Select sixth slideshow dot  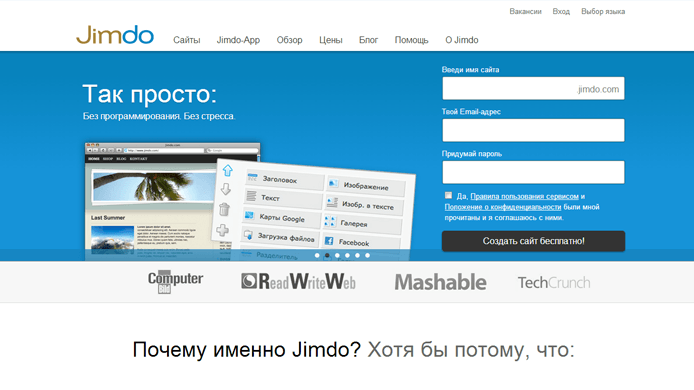[x=367, y=255]
